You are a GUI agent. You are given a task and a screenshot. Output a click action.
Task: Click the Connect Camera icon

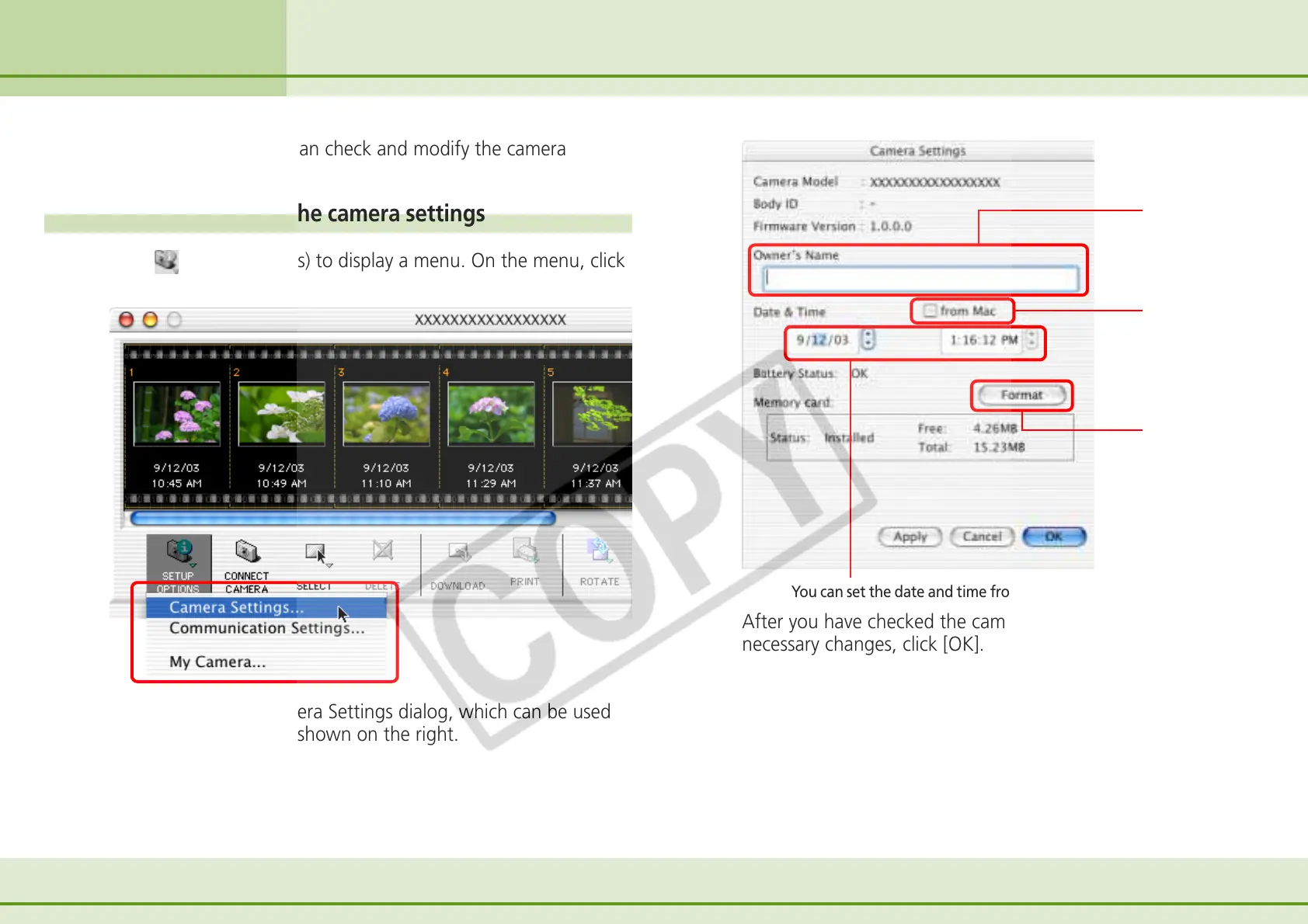(x=246, y=564)
